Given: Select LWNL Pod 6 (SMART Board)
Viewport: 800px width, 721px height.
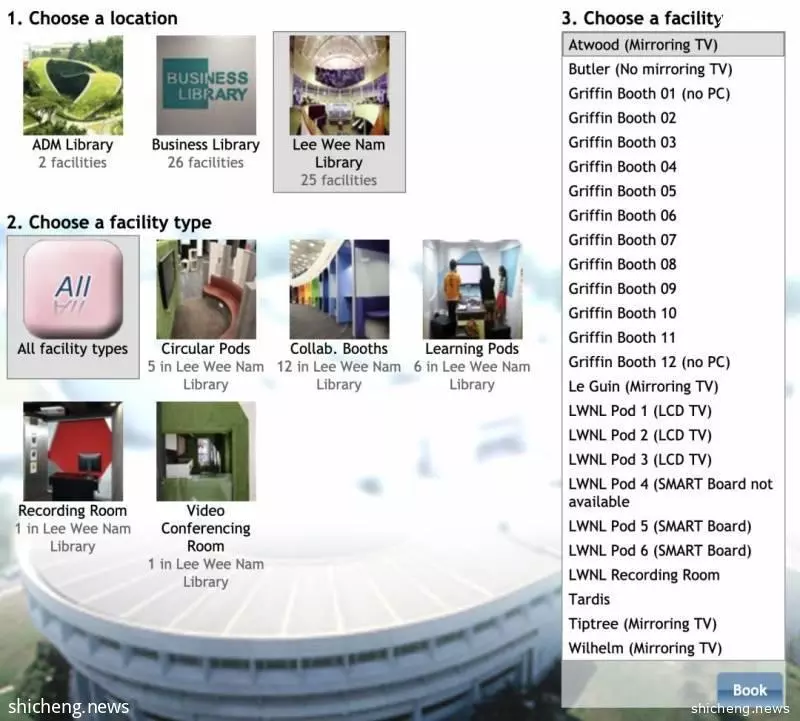Looking at the screenshot, I should 673,551.
